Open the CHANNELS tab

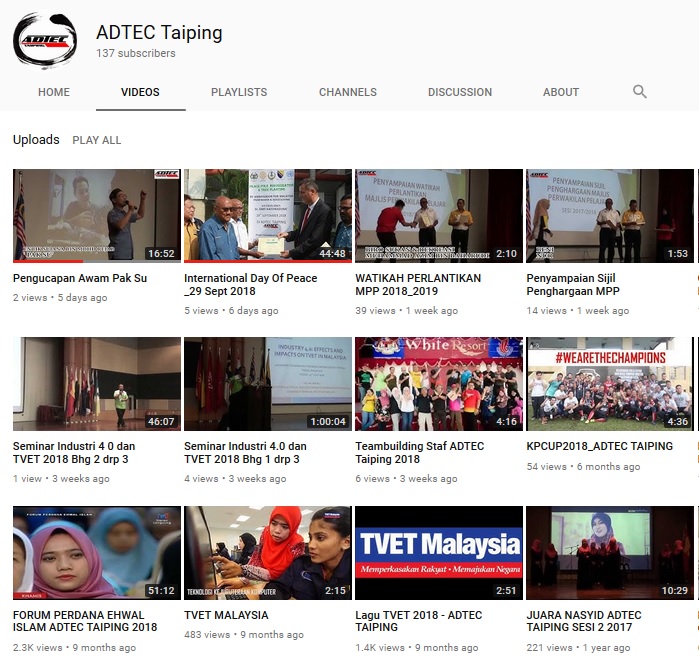(348, 92)
